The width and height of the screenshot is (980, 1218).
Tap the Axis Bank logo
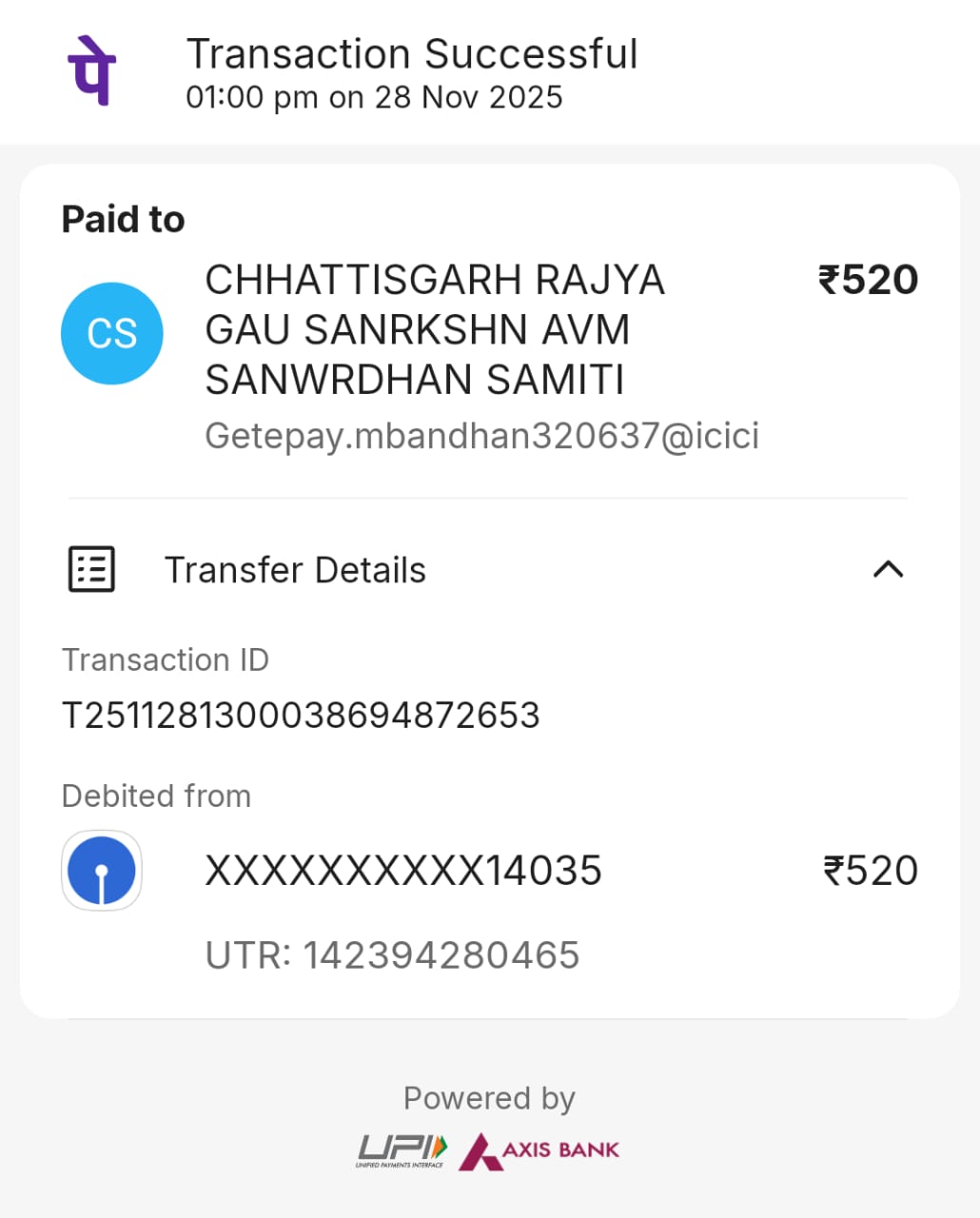[x=539, y=1150]
